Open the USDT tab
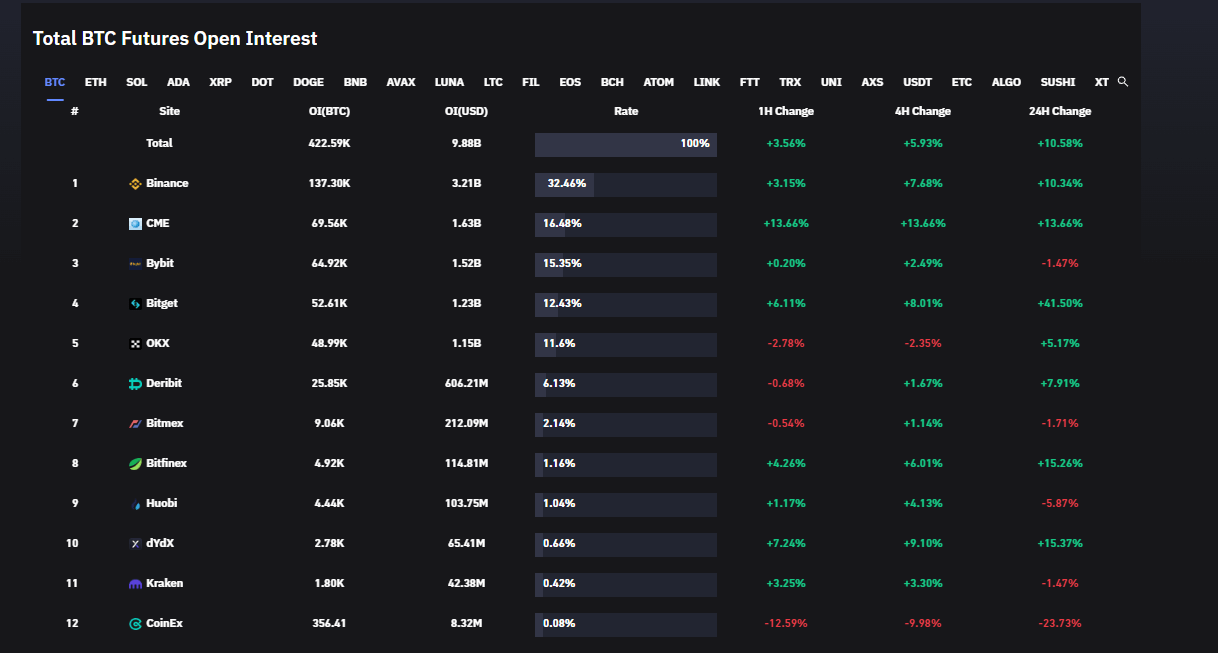Image resolution: width=1218 pixels, height=653 pixels. 917,81
